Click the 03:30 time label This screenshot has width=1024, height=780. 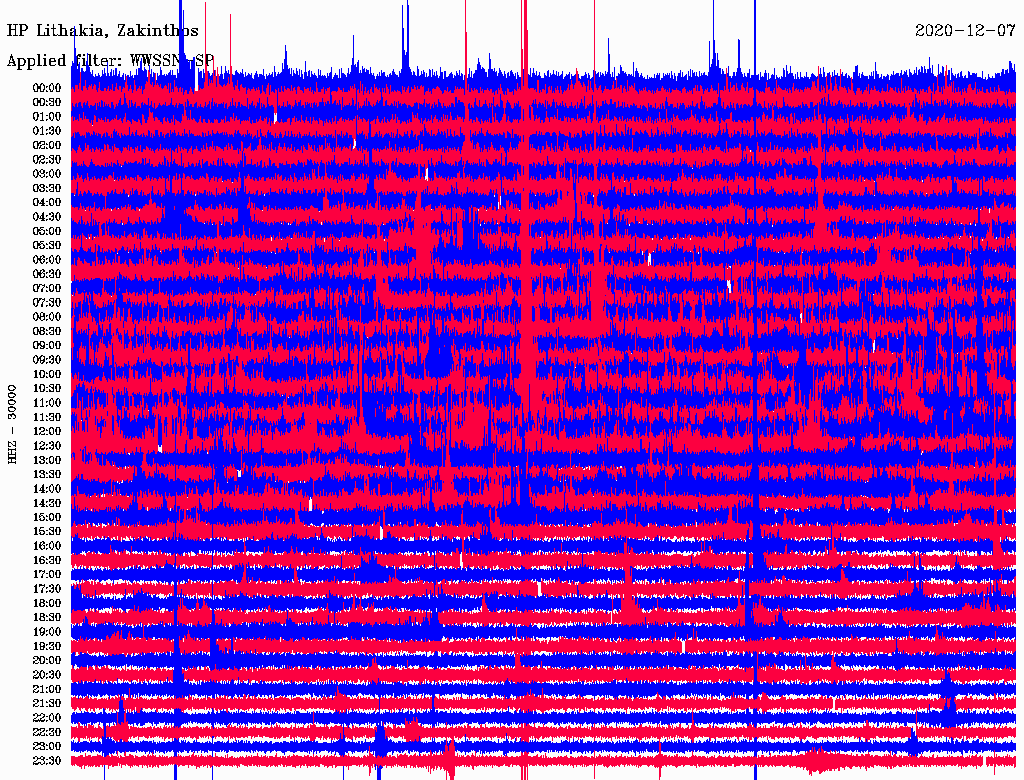coord(47,188)
